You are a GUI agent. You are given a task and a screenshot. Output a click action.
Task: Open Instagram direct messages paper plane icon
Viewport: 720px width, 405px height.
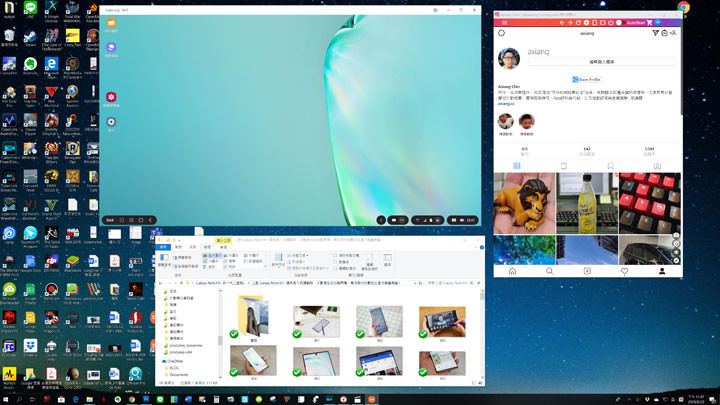point(655,33)
